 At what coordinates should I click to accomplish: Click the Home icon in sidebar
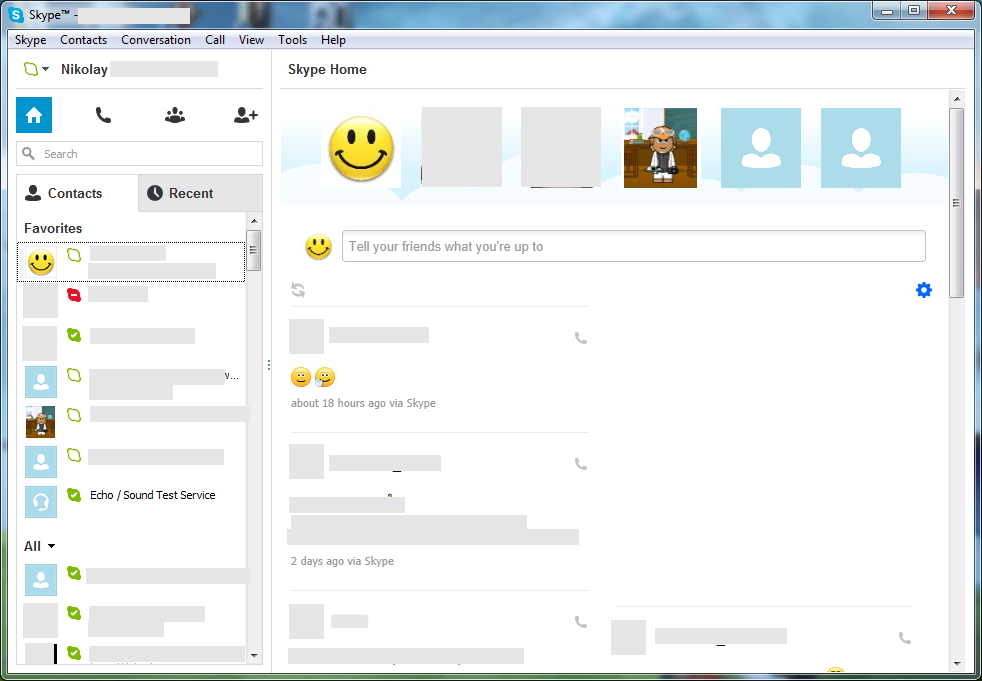pos(34,115)
